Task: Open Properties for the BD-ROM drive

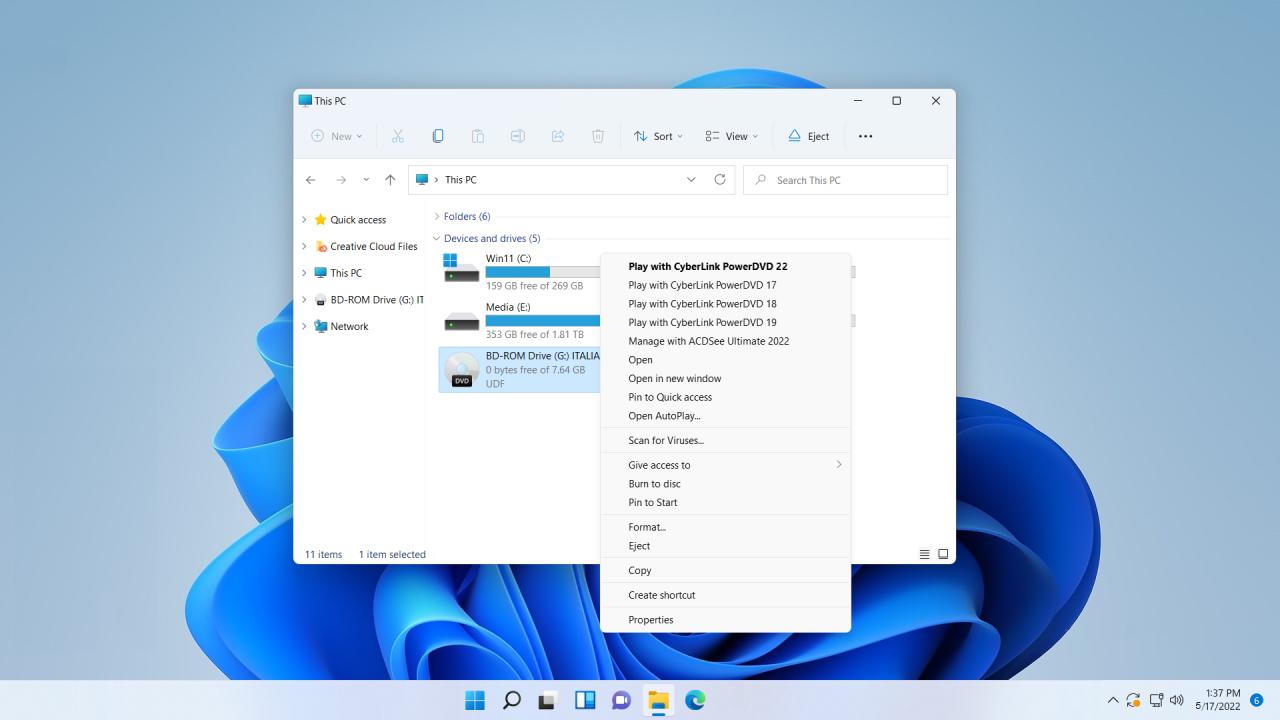Action: (x=651, y=619)
